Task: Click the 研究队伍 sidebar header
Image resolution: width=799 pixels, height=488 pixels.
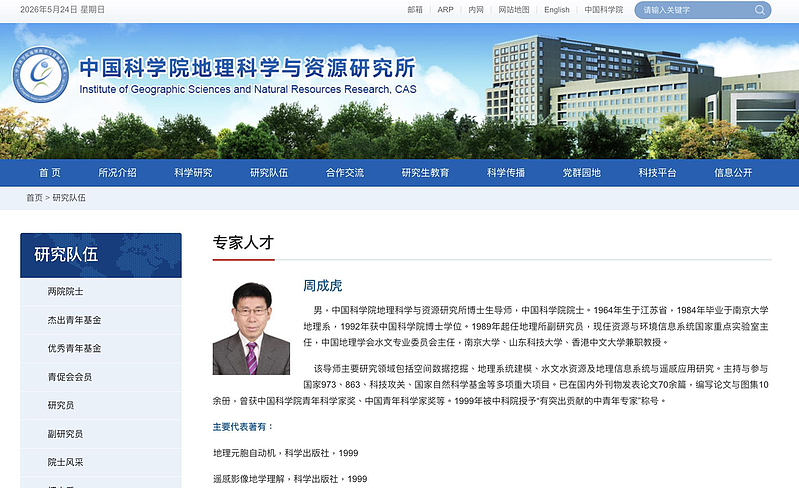Action: 101,255
